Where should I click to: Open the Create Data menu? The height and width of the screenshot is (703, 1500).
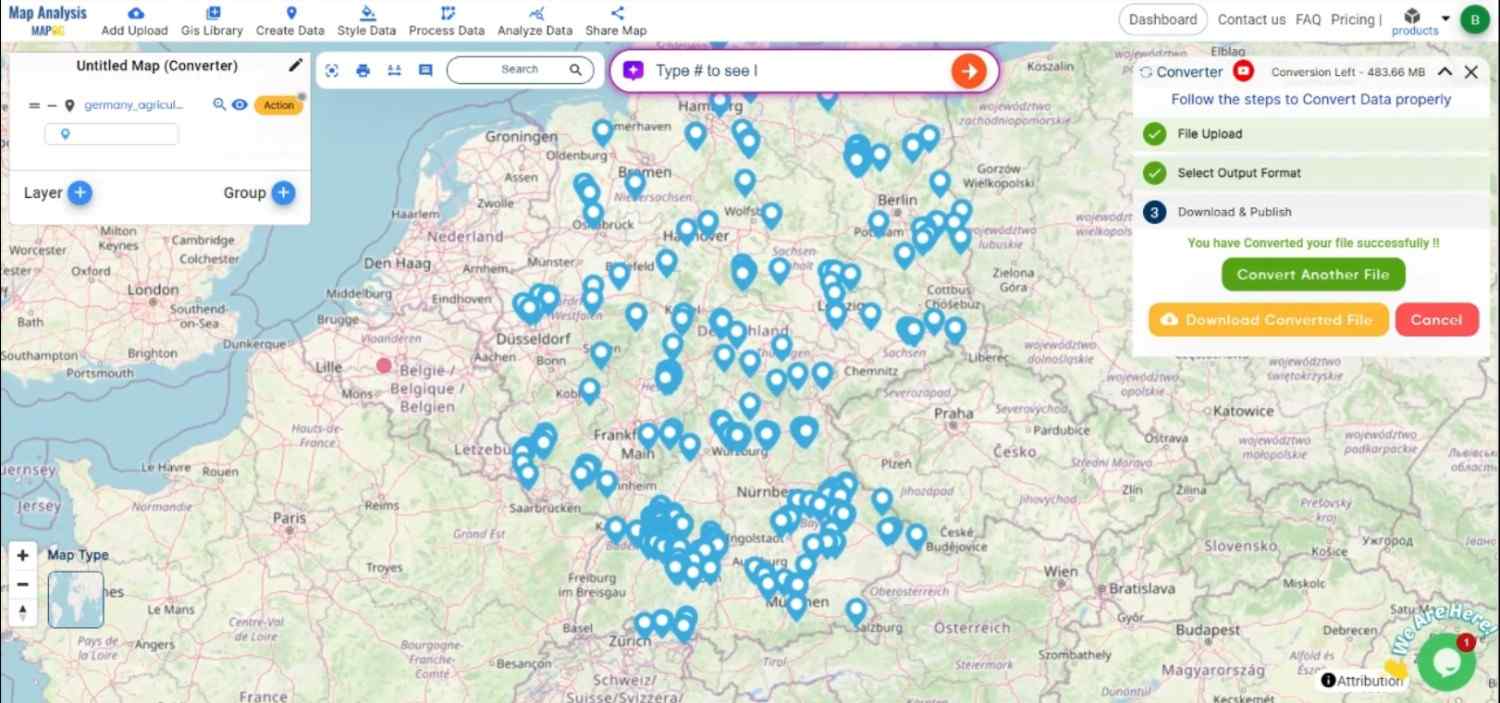290,21
